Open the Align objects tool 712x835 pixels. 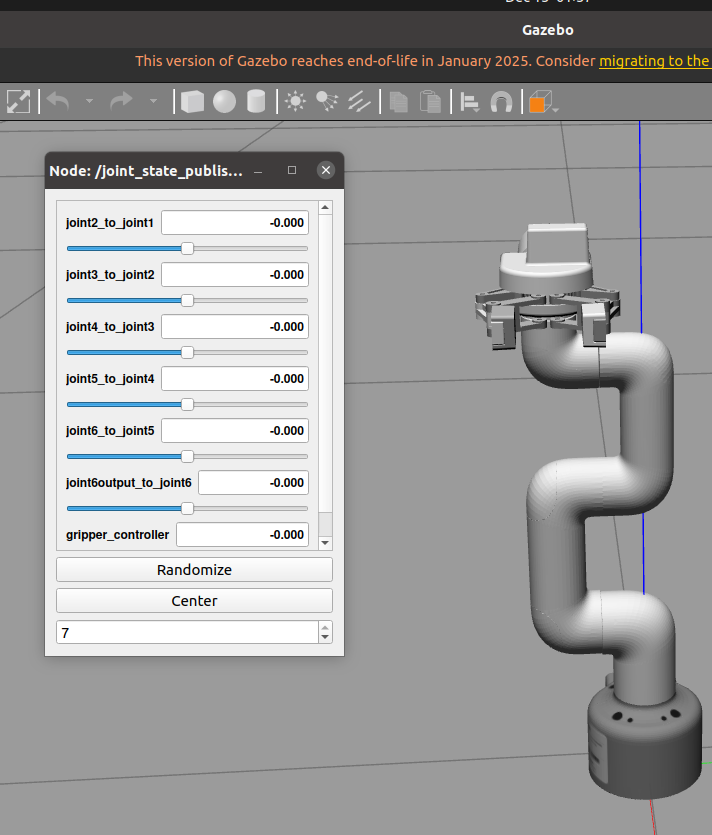469,101
